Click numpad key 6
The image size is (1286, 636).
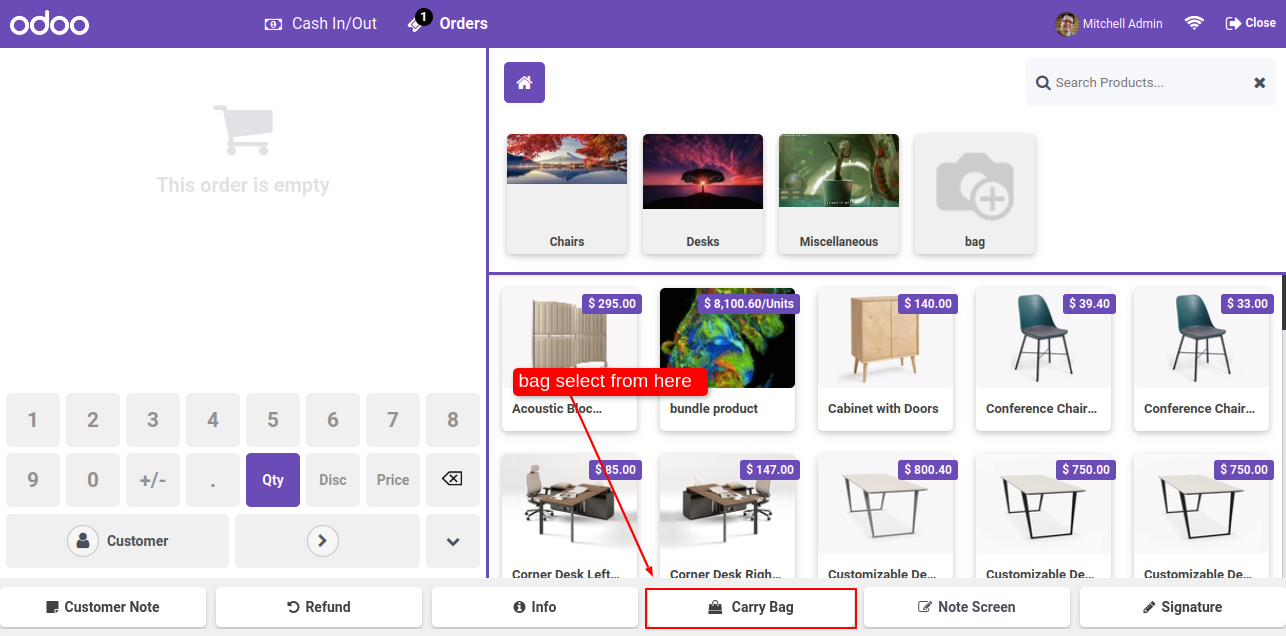click(333, 420)
